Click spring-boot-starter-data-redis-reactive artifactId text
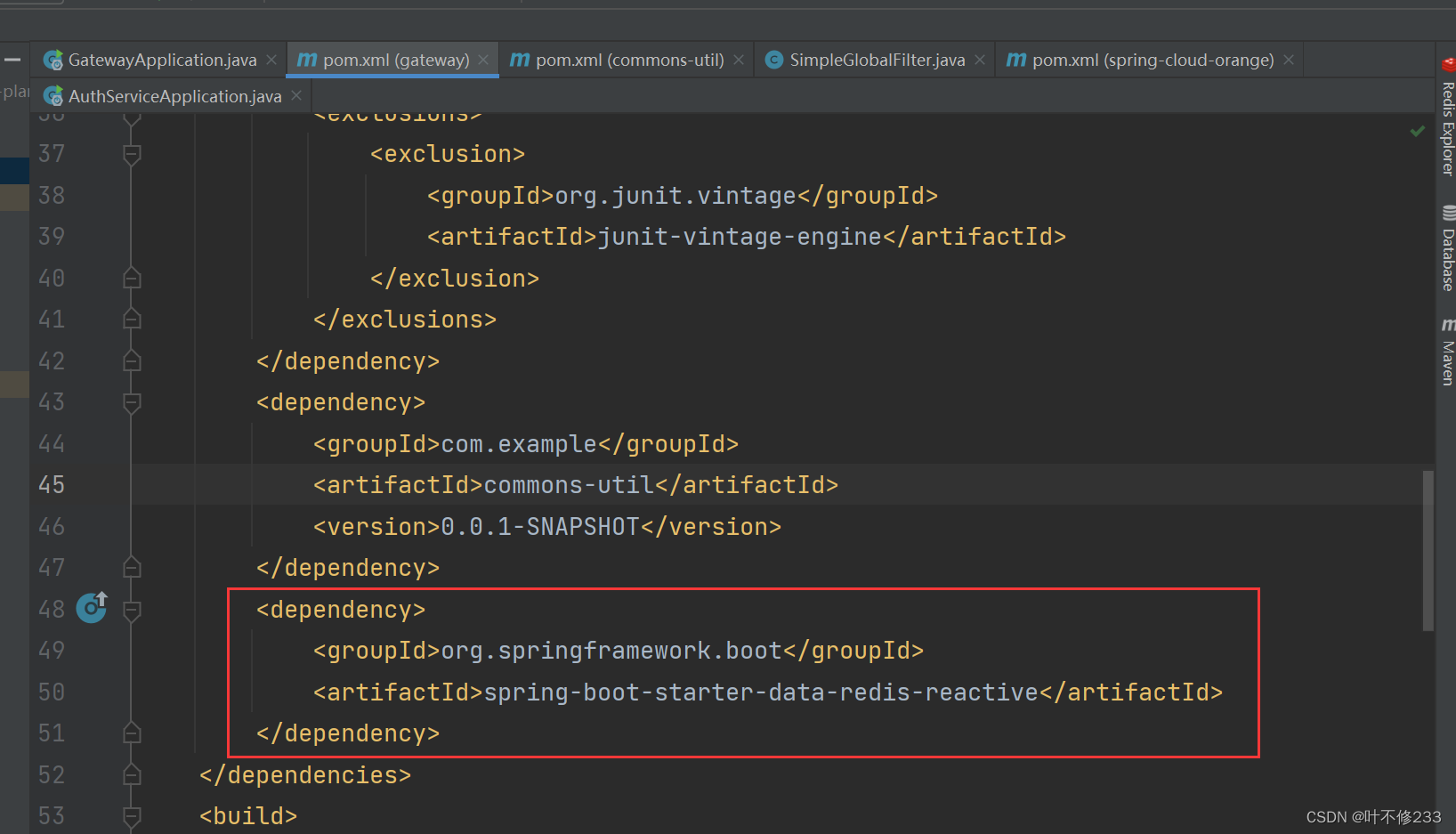Image resolution: width=1456 pixels, height=834 pixels. pos(761,692)
